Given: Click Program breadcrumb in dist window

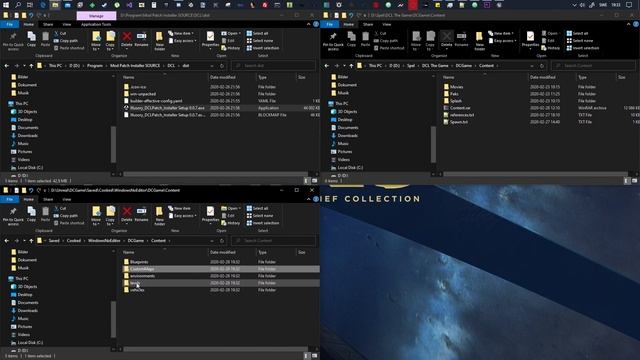Looking at the screenshot, I should pos(95,66).
